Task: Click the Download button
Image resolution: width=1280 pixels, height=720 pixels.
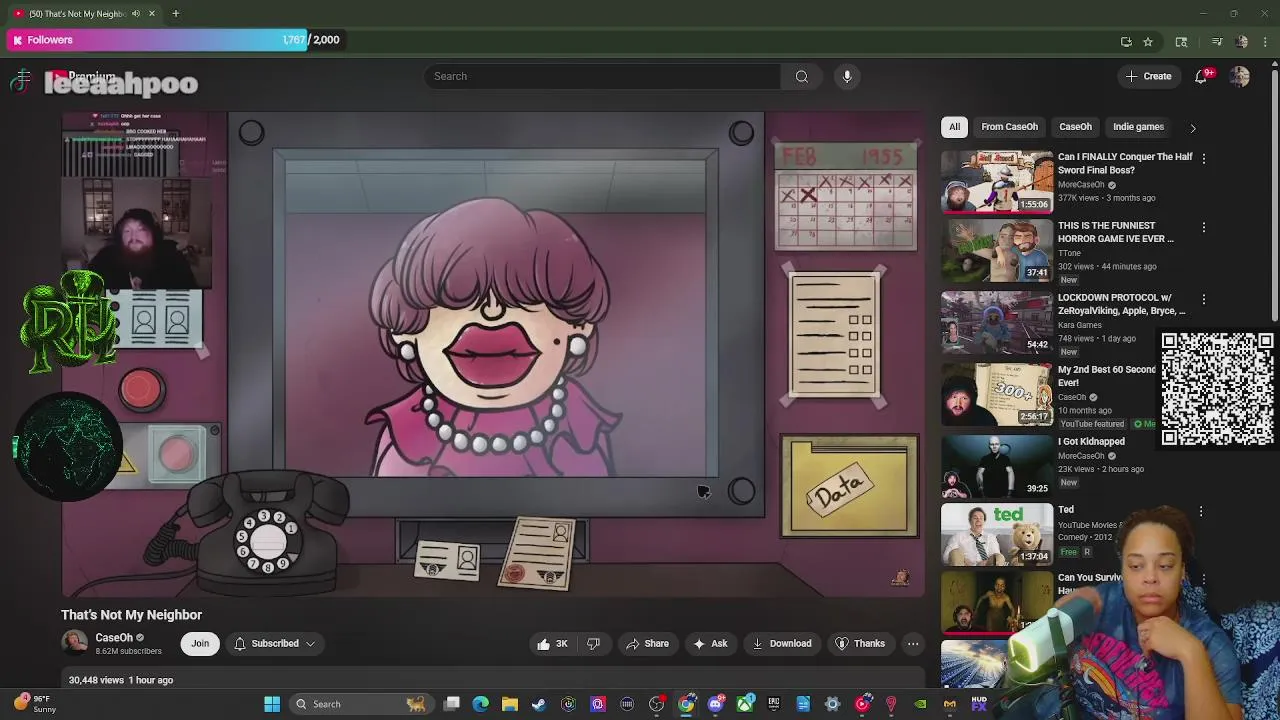Action: [782, 644]
